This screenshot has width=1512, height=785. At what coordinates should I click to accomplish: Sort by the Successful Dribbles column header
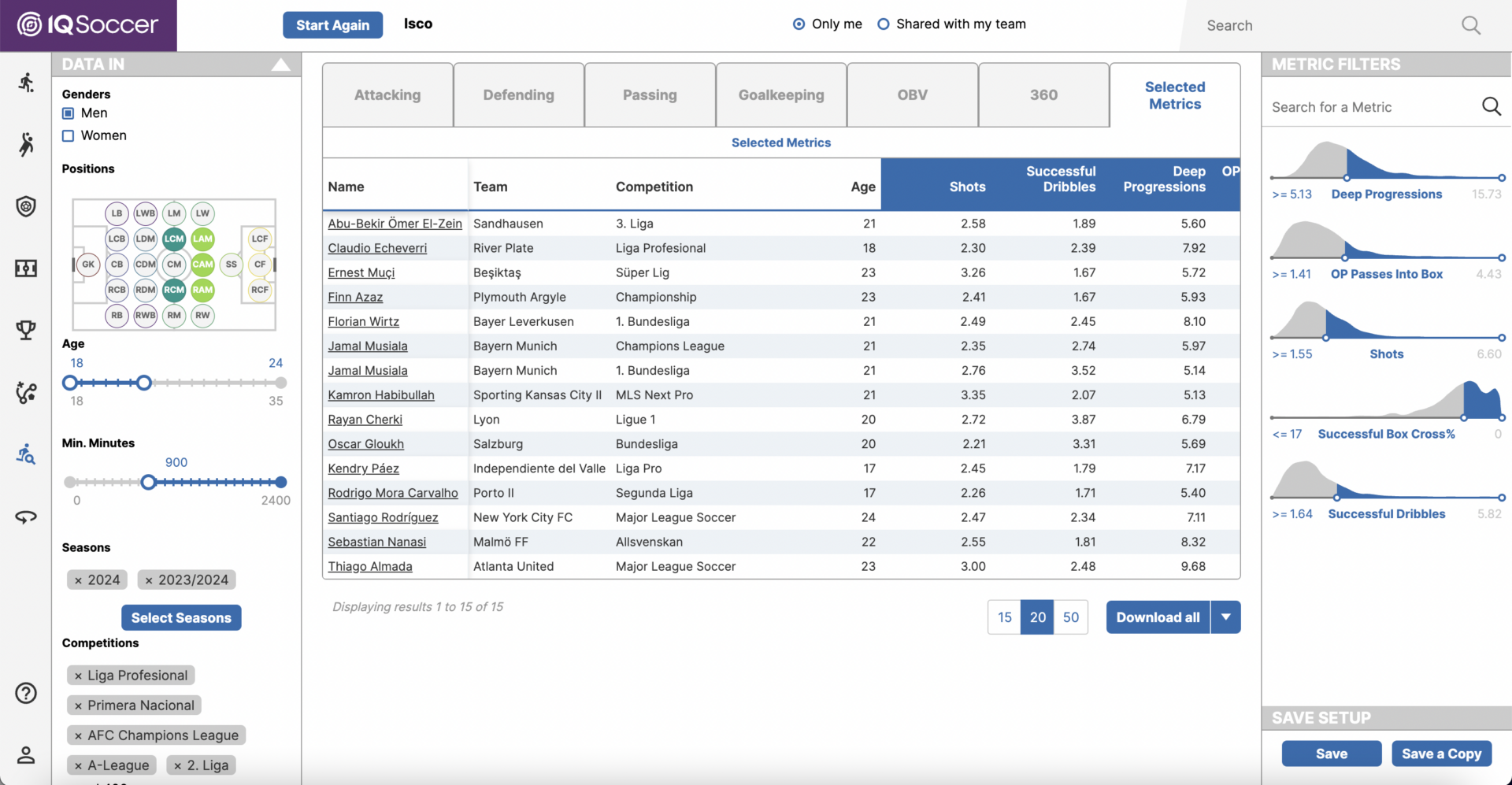click(x=1061, y=179)
